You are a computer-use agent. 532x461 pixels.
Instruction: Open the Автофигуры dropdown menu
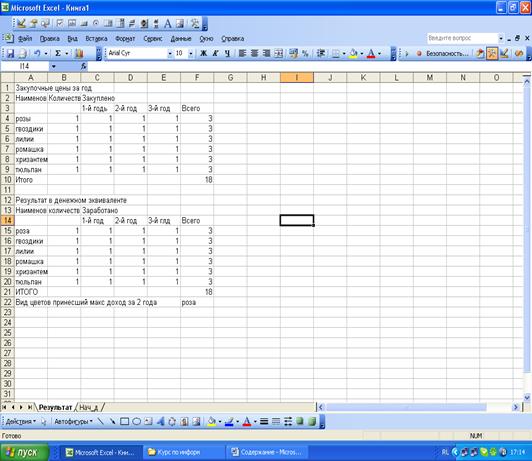point(73,422)
